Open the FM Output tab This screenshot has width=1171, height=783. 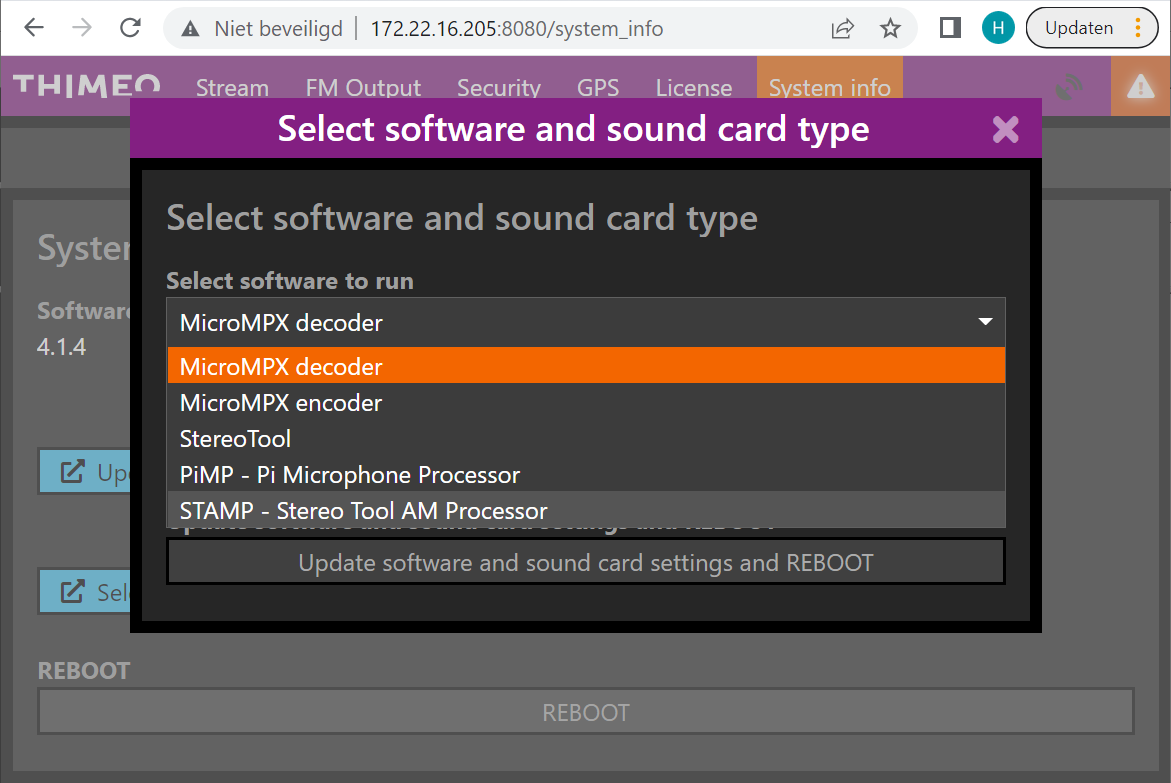[363, 87]
